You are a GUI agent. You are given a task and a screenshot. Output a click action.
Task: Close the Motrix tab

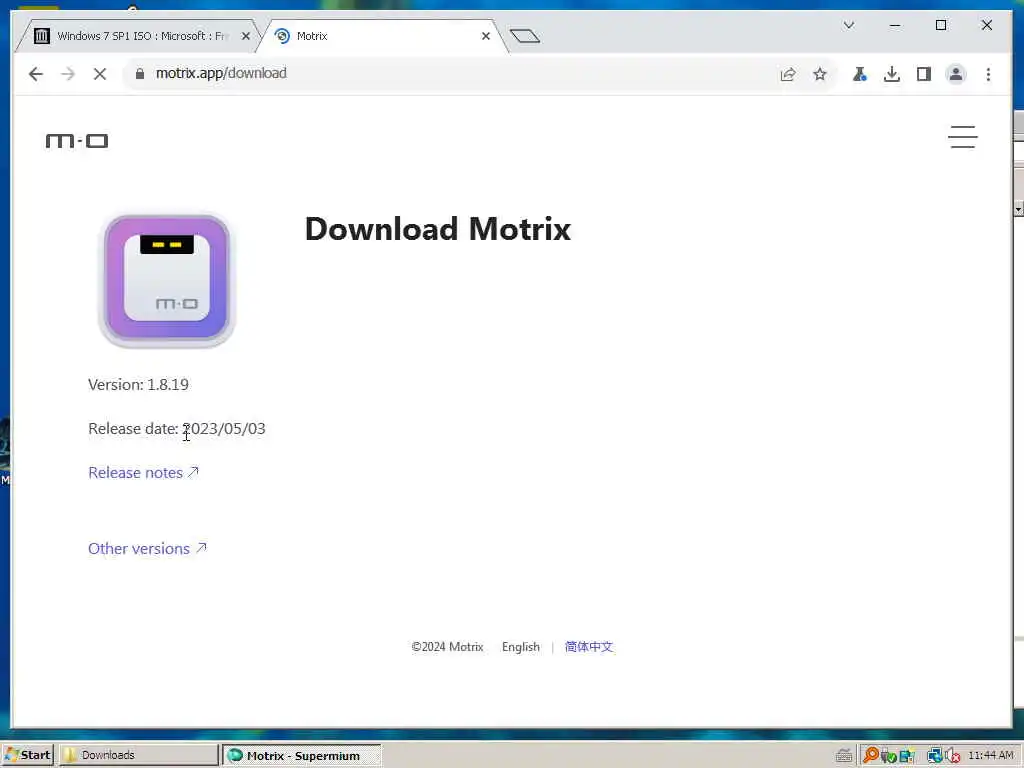click(486, 36)
